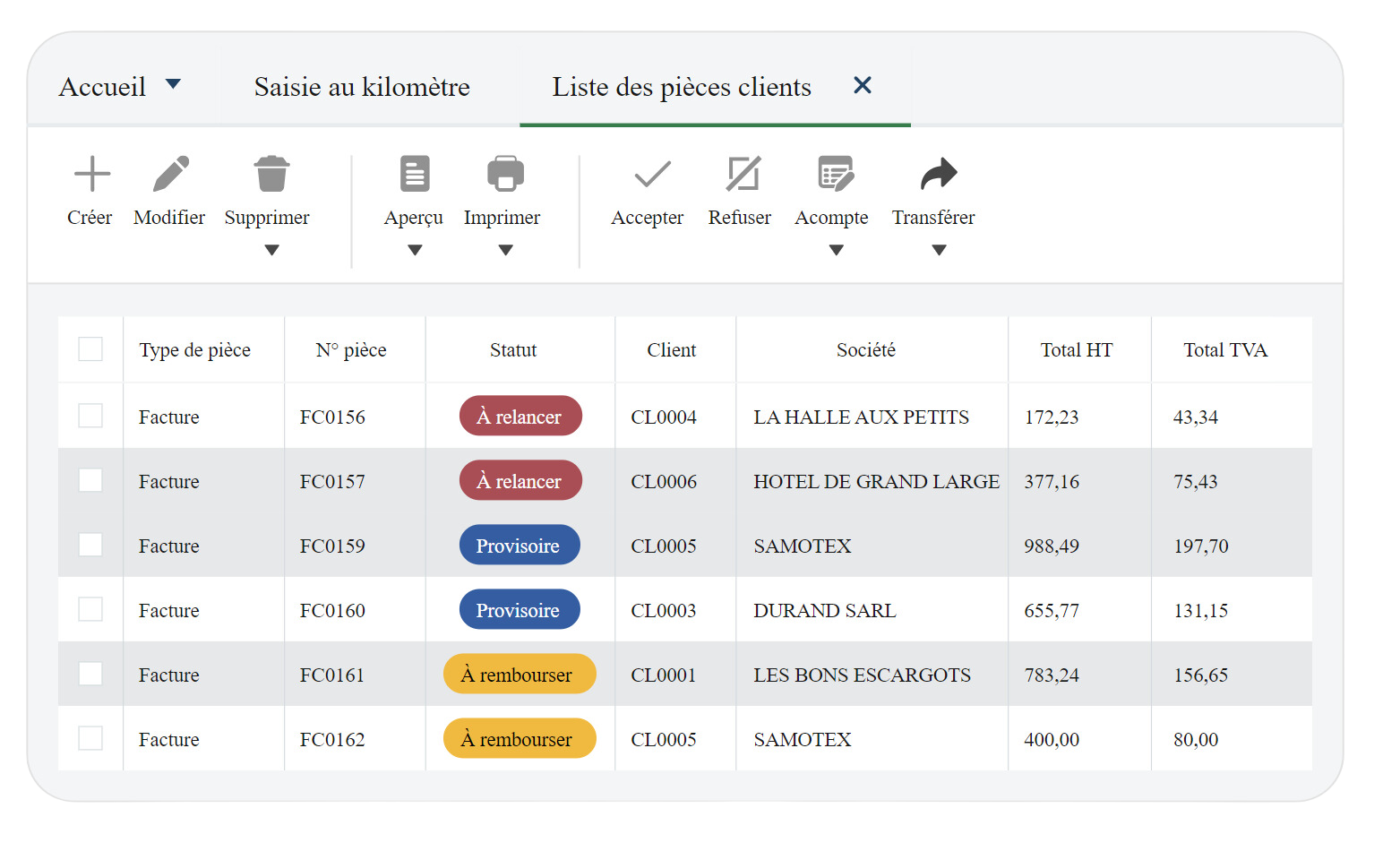
Task: Click the À relancer status badge for FC0156
Action: click(x=520, y=416)
